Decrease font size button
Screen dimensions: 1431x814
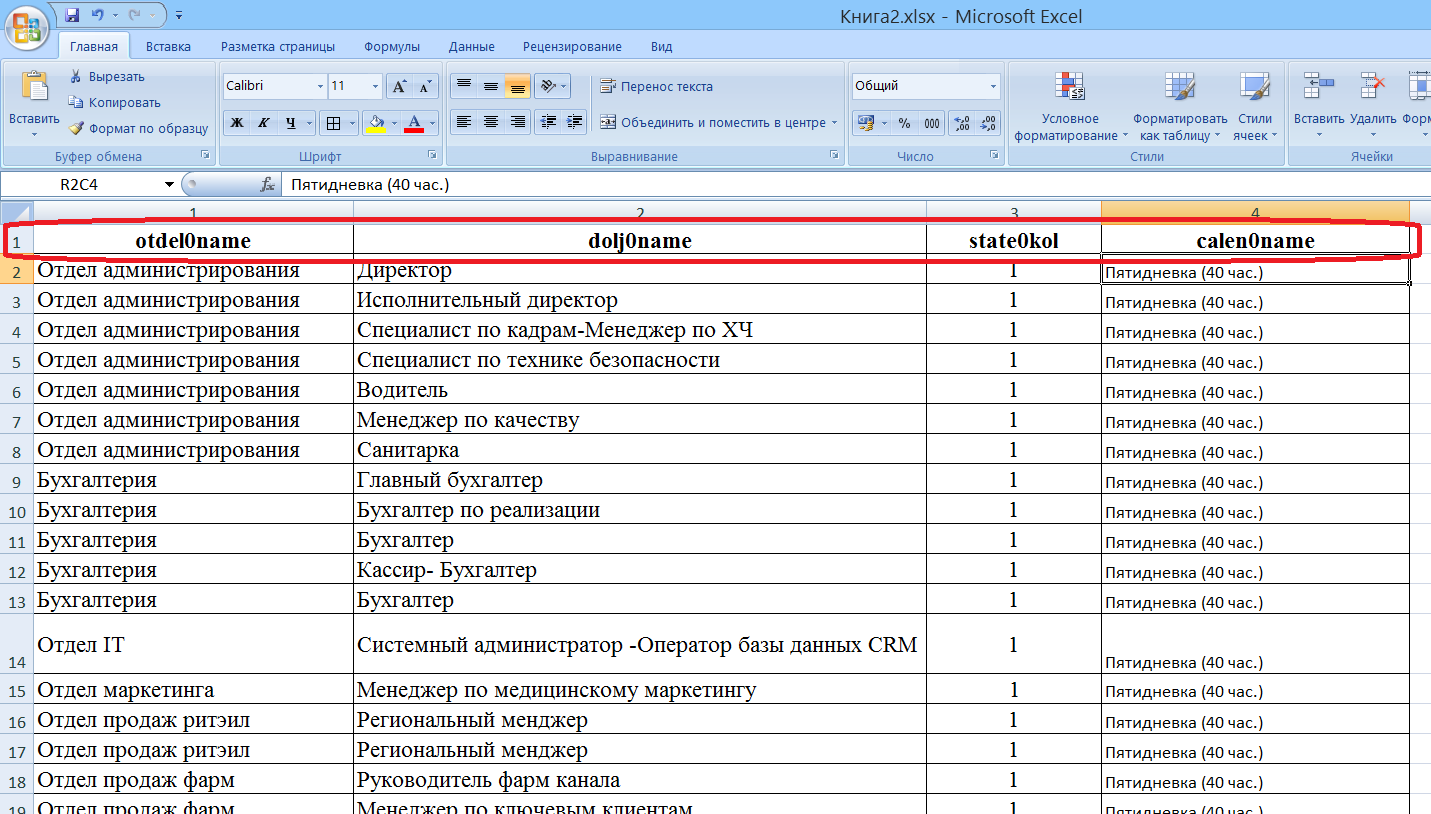[x=426, y=86]
